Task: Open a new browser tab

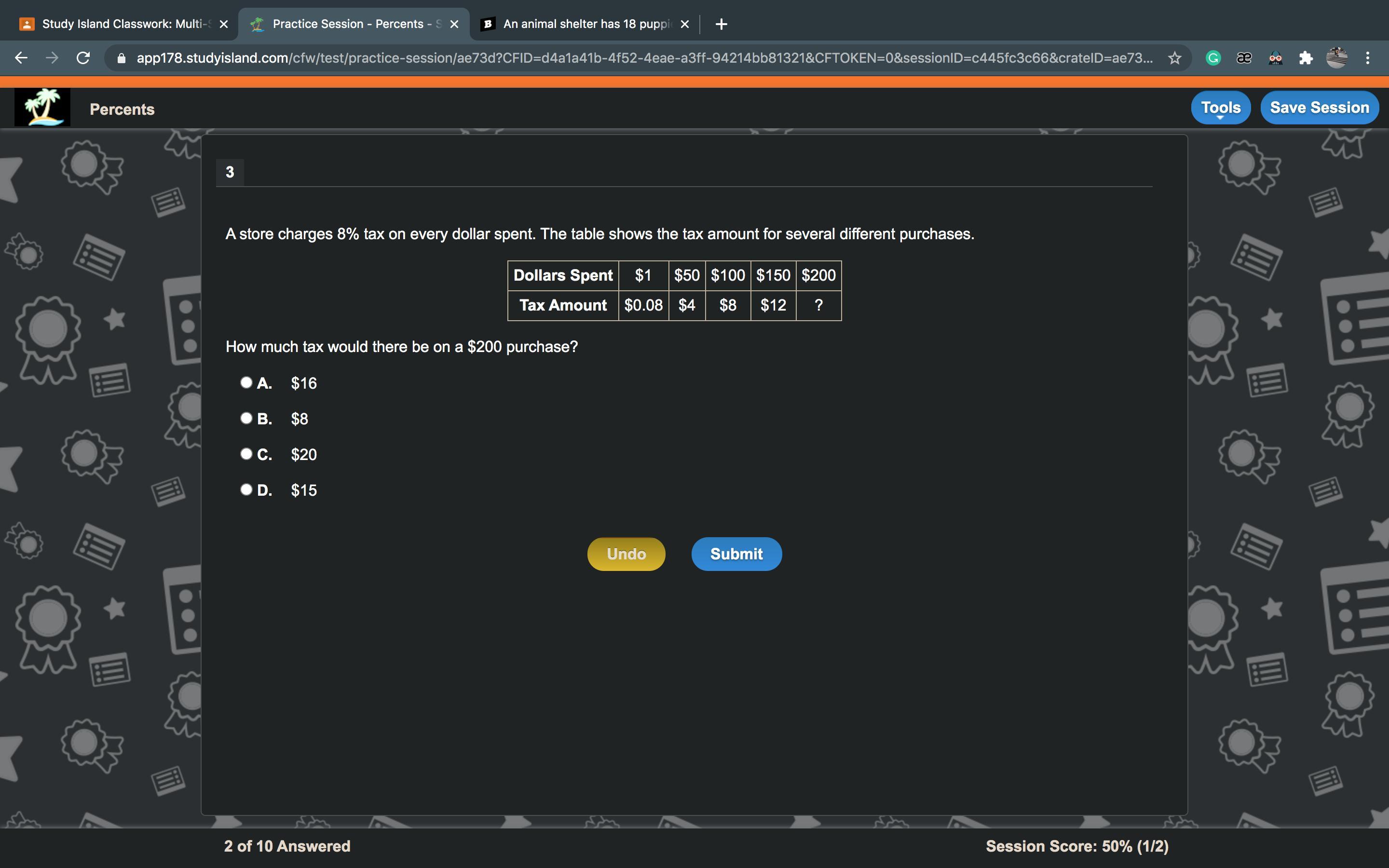Action: 722,24
